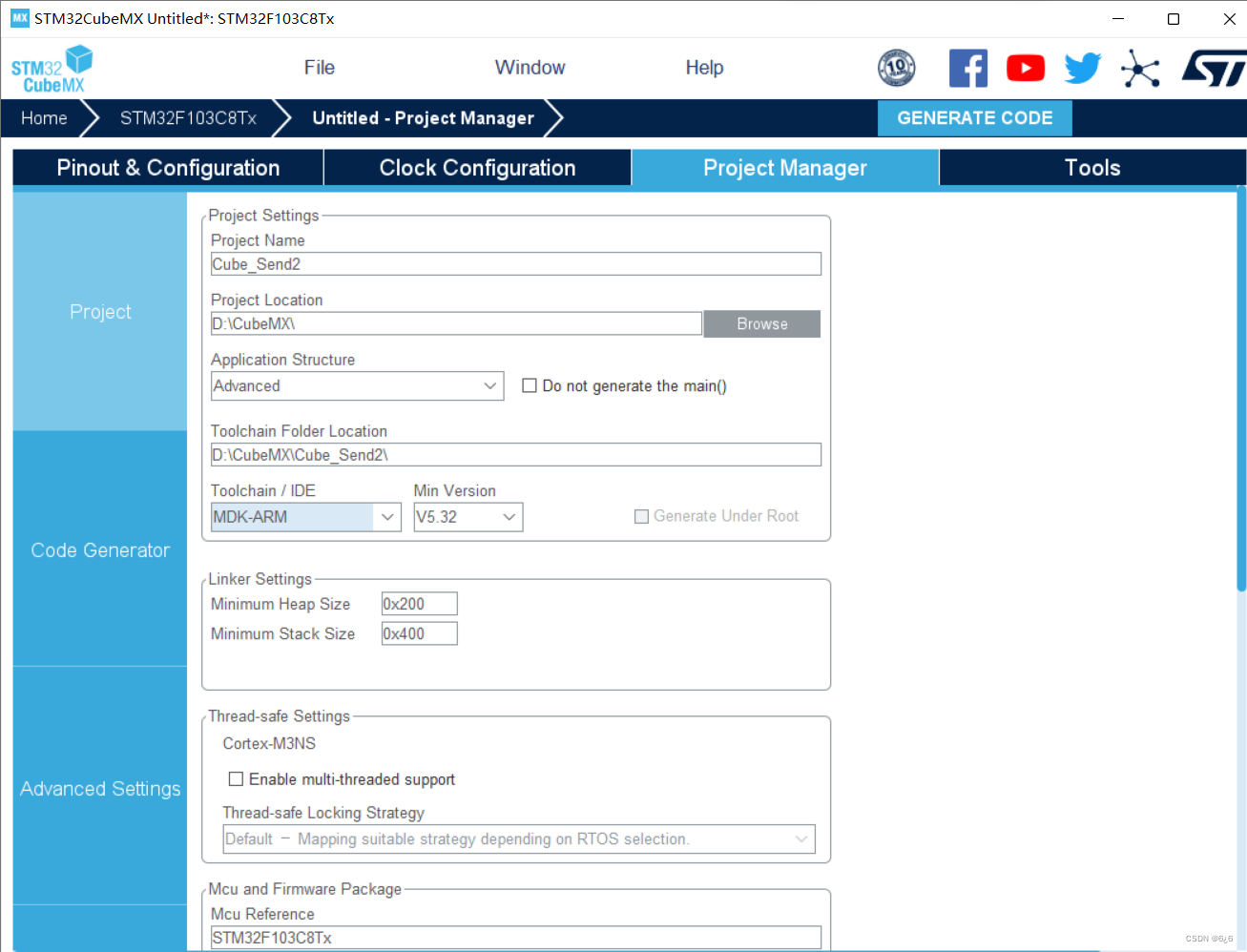Open Application Structure dropdown showing Advanced
1247x952 pixels.
[357, 385]
